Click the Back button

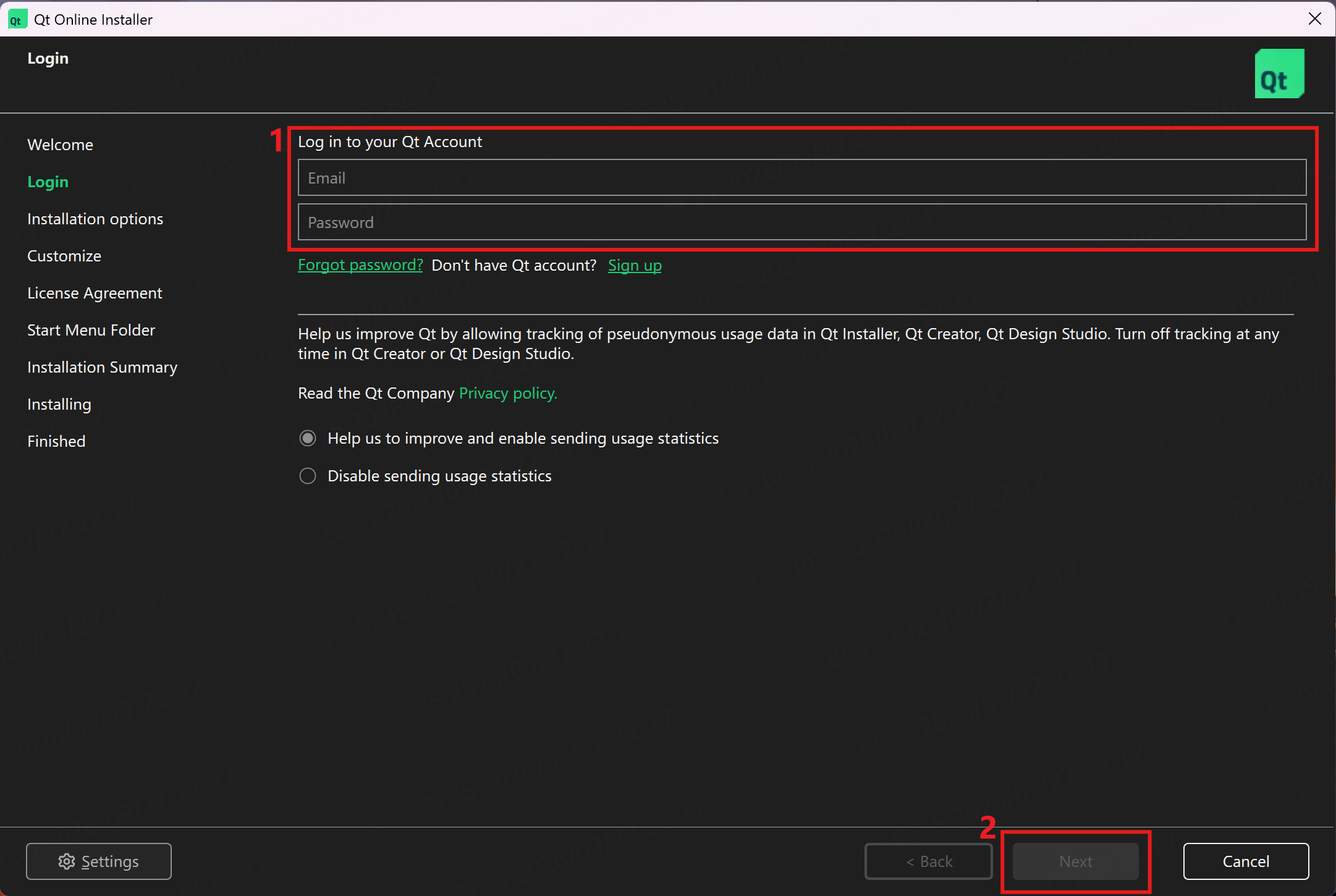[929, 861]
